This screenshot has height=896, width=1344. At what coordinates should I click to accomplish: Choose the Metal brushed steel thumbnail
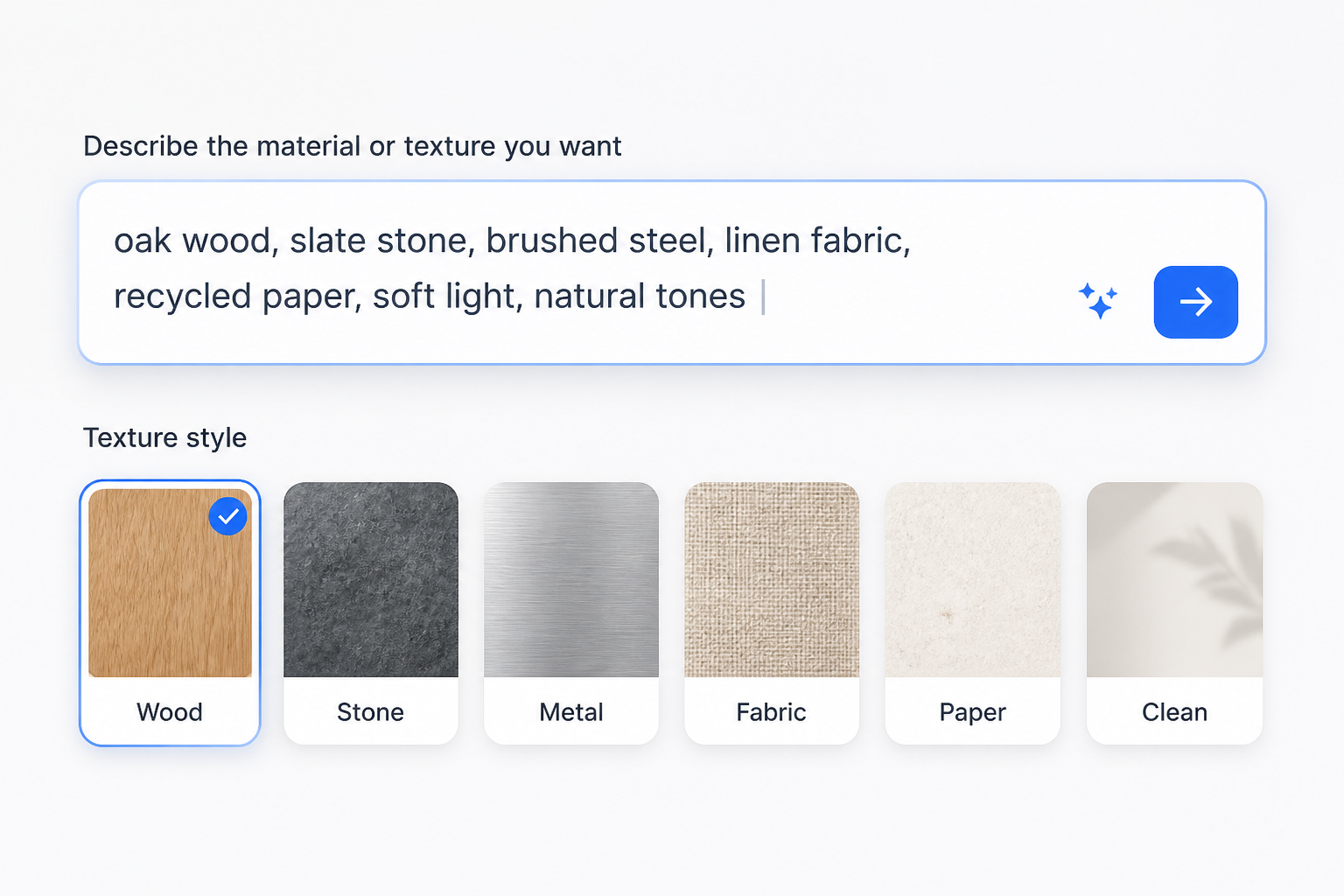571,579
